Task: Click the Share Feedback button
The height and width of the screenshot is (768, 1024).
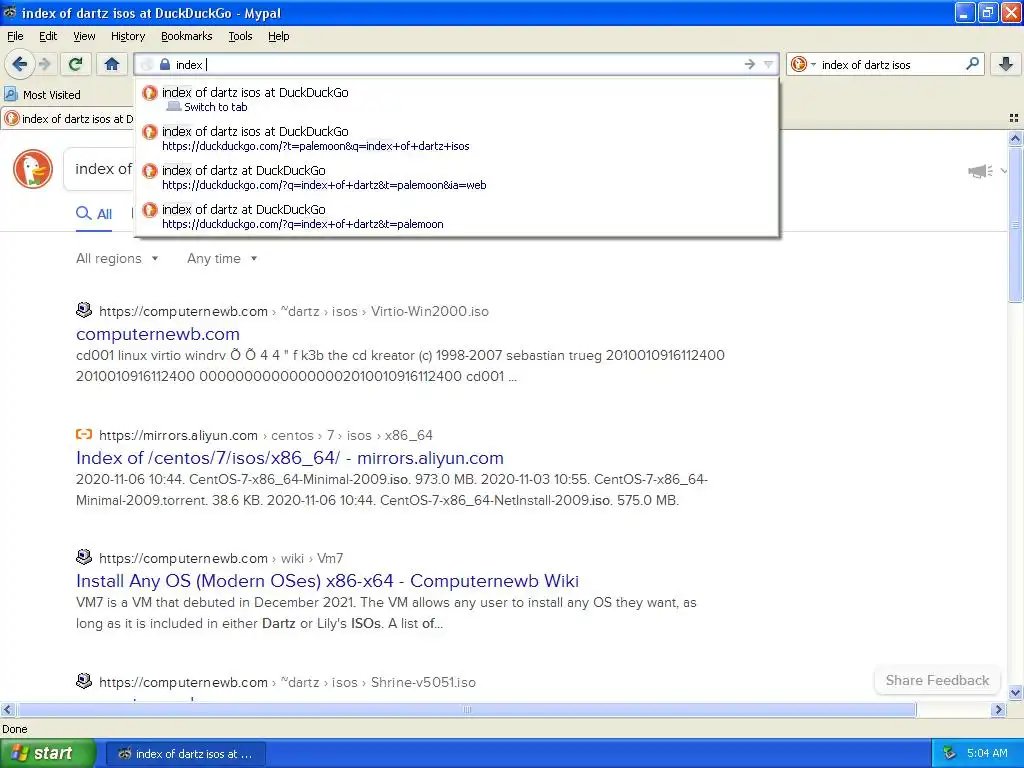Action: click(936, 680)
